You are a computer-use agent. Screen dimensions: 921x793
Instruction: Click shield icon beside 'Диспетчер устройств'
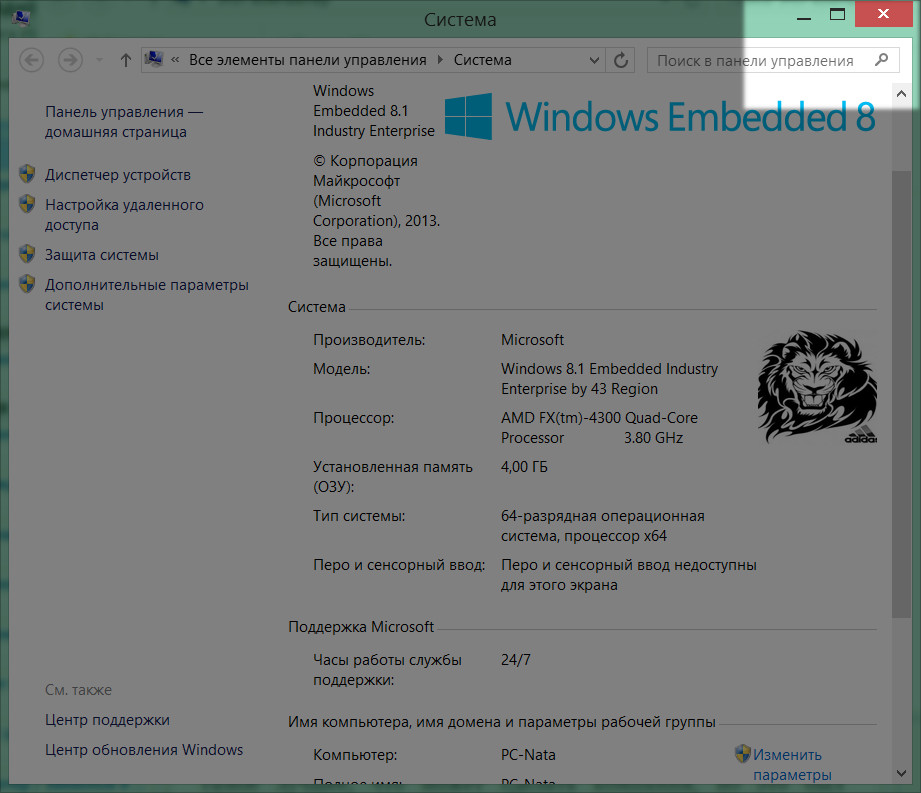[27, 174]
